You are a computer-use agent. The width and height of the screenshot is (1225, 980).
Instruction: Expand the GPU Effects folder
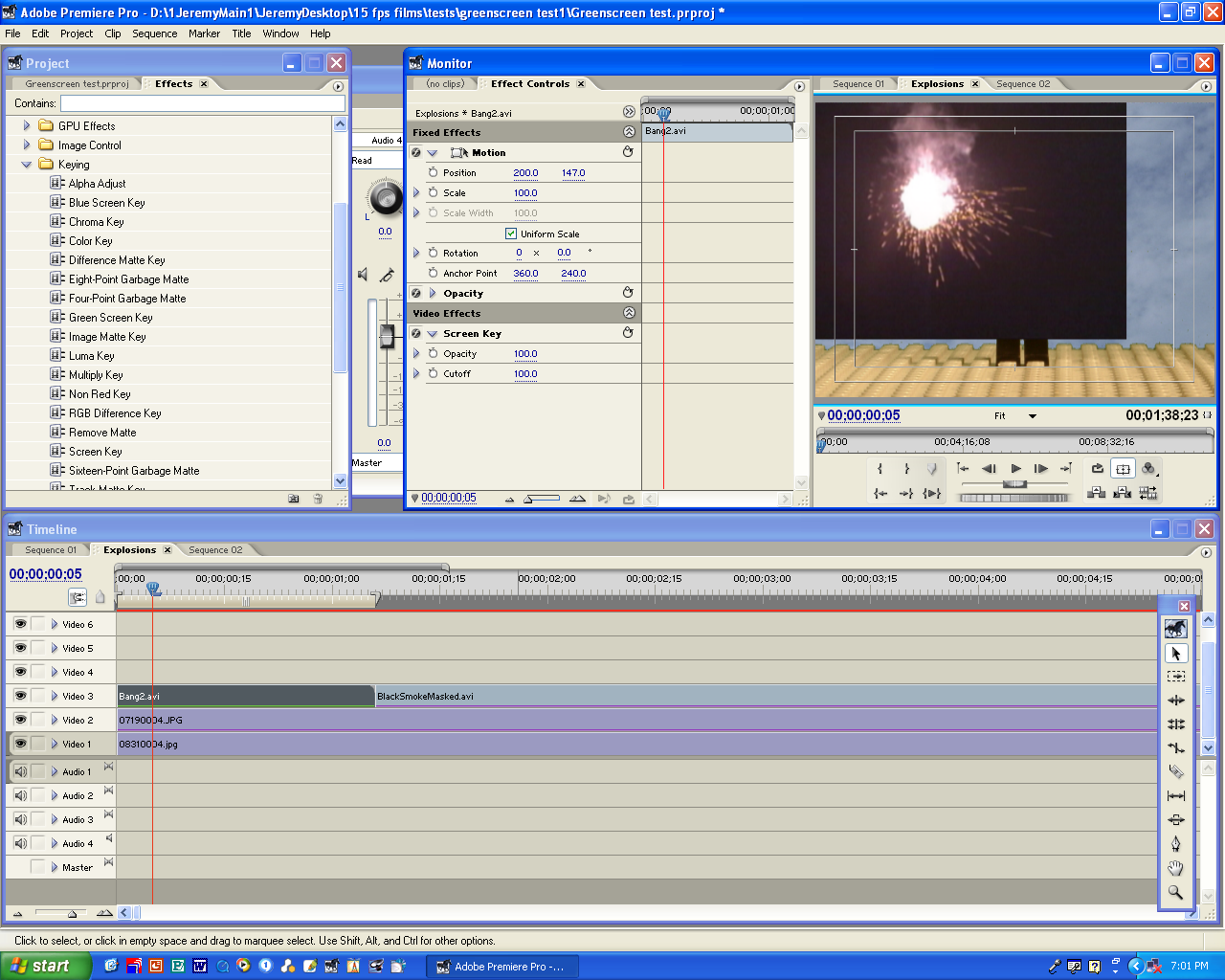tap(27, 125)
